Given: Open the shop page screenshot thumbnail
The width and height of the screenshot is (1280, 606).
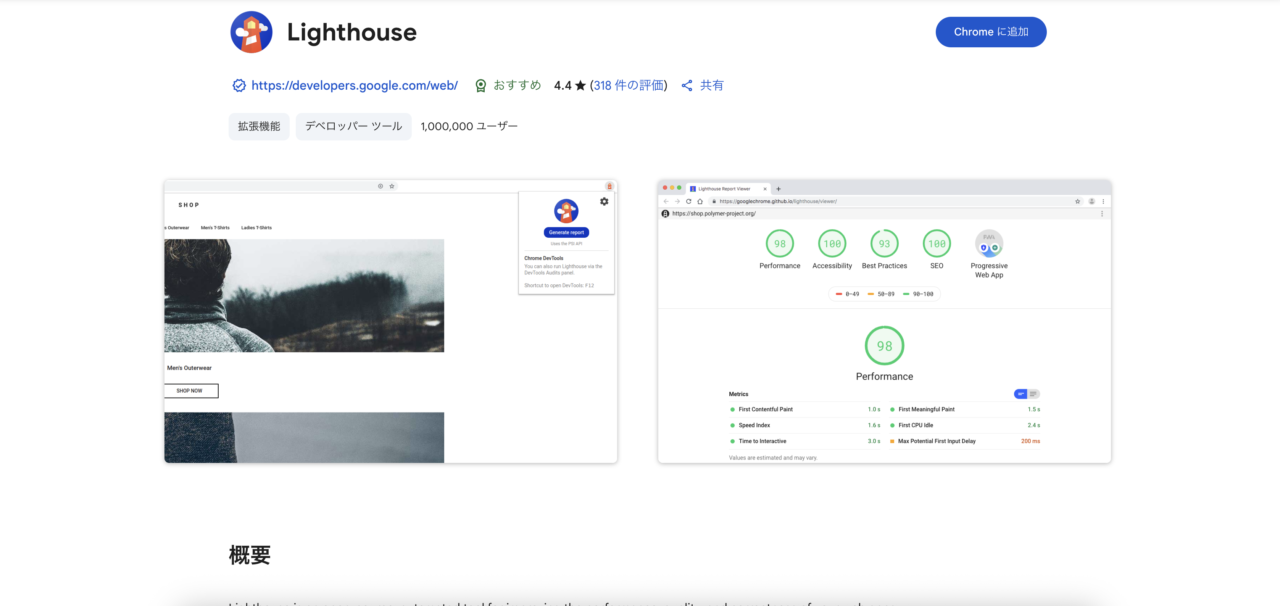Looking at the screenshot, I should tap(391, 321).
